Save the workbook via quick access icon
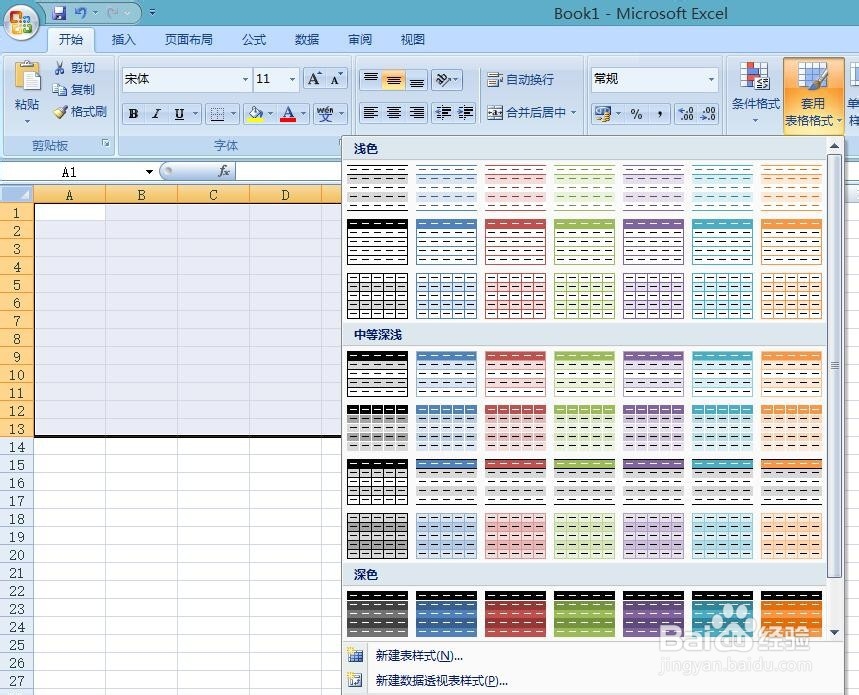 59,13
